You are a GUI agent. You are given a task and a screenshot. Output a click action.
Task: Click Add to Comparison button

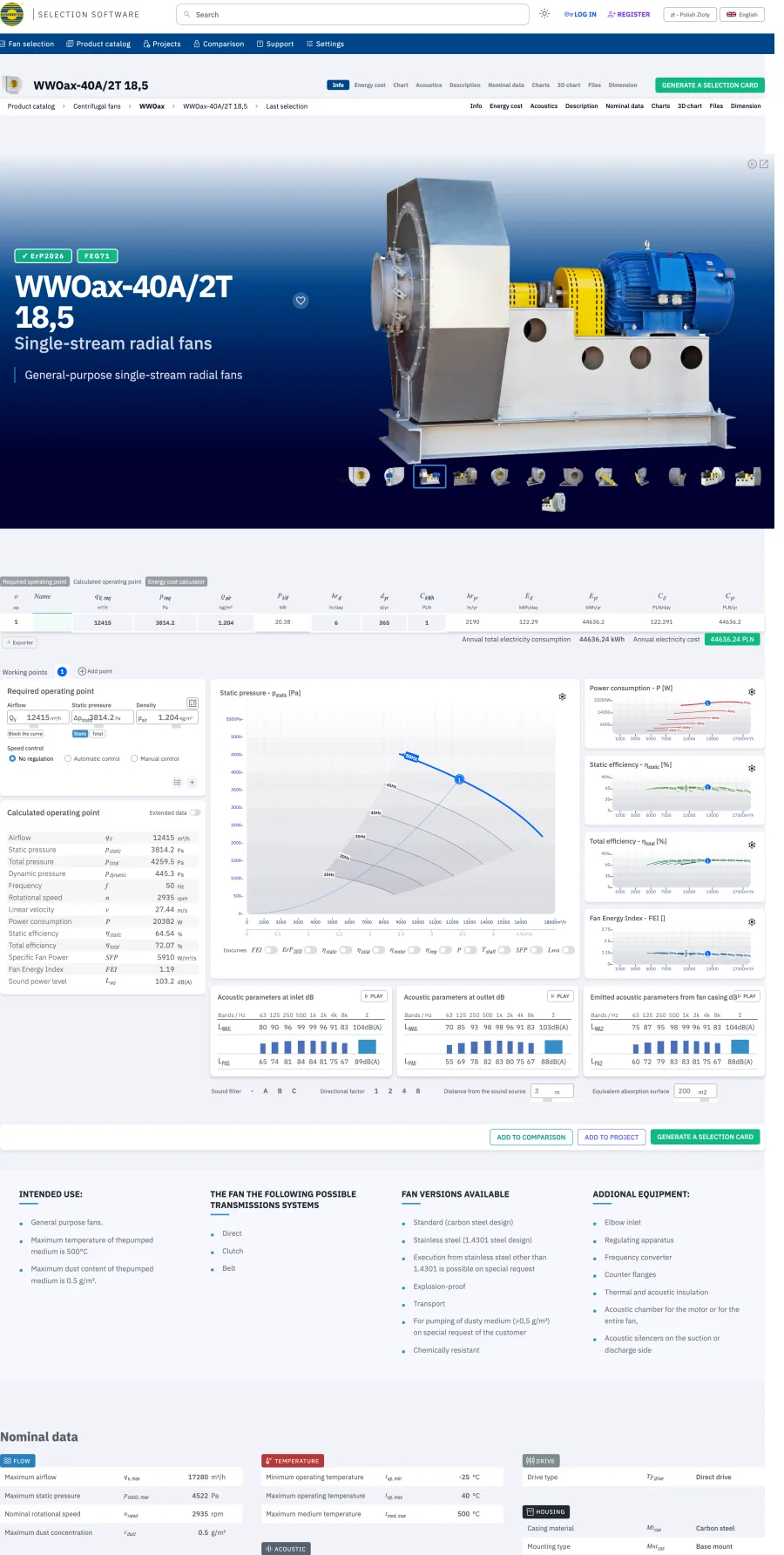click(x=531, y=1137)
